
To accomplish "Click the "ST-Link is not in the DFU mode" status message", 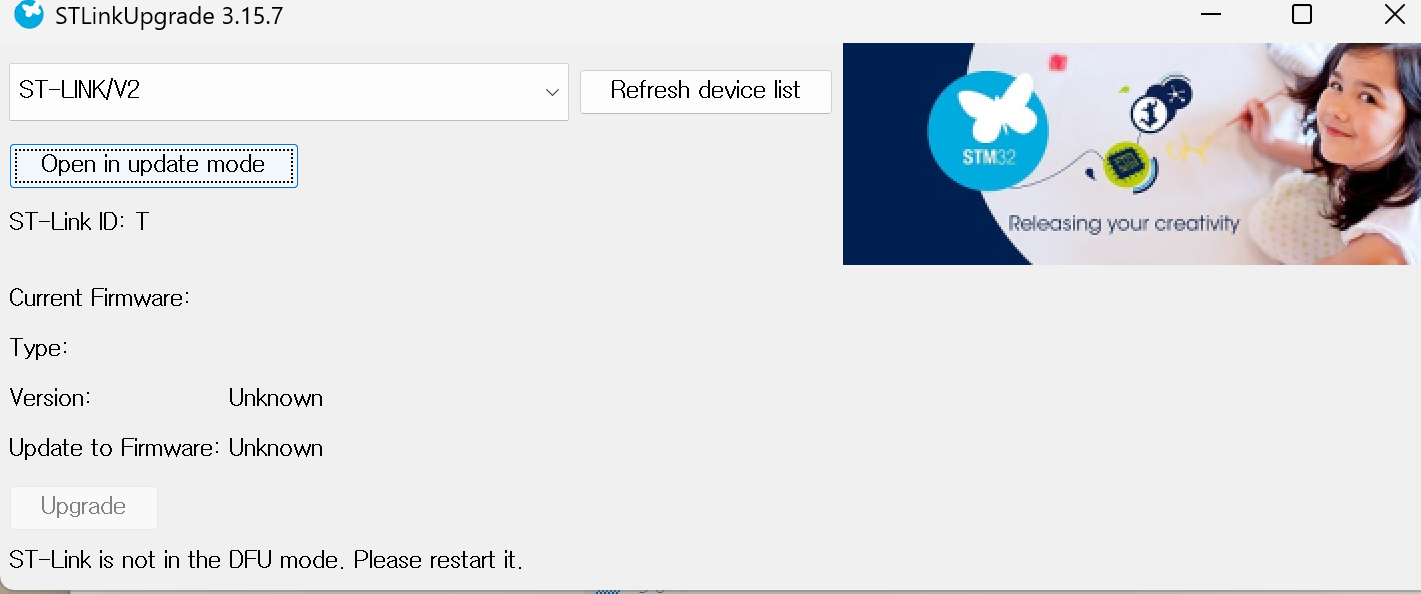I will (x=266, y=560).
